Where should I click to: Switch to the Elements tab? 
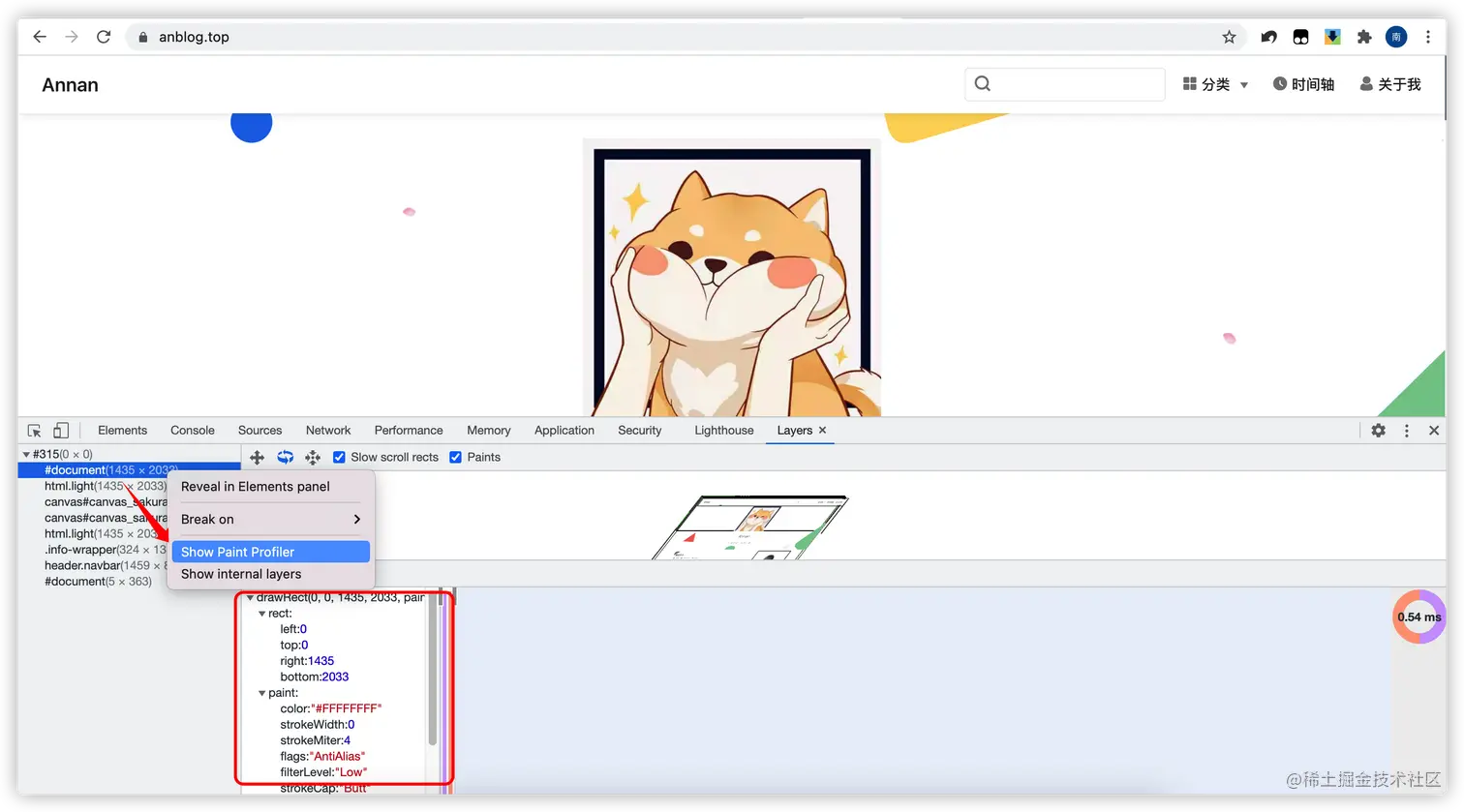click(x=122, y=431)
